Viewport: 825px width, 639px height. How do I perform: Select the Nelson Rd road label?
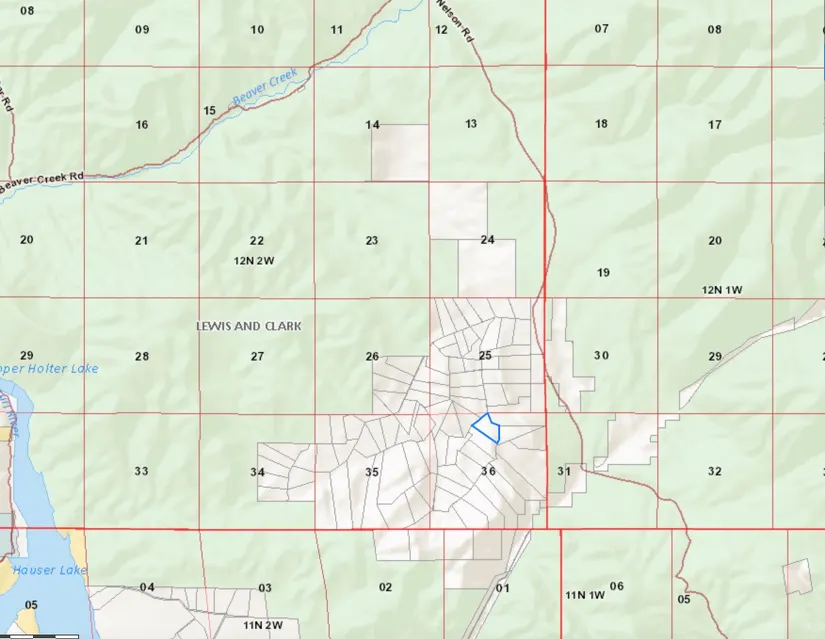pyautogui.click(x=453, y=20)
